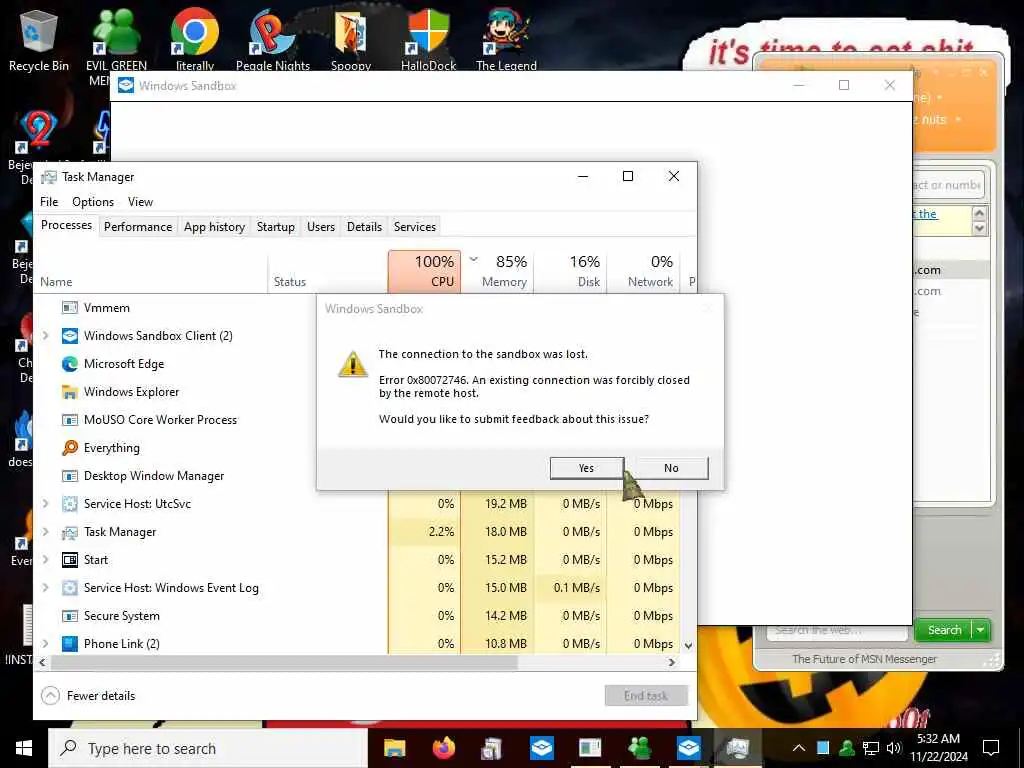Expand Service Host: Windows Event Log row
1024x768 pixels.
tap(45, 588)
